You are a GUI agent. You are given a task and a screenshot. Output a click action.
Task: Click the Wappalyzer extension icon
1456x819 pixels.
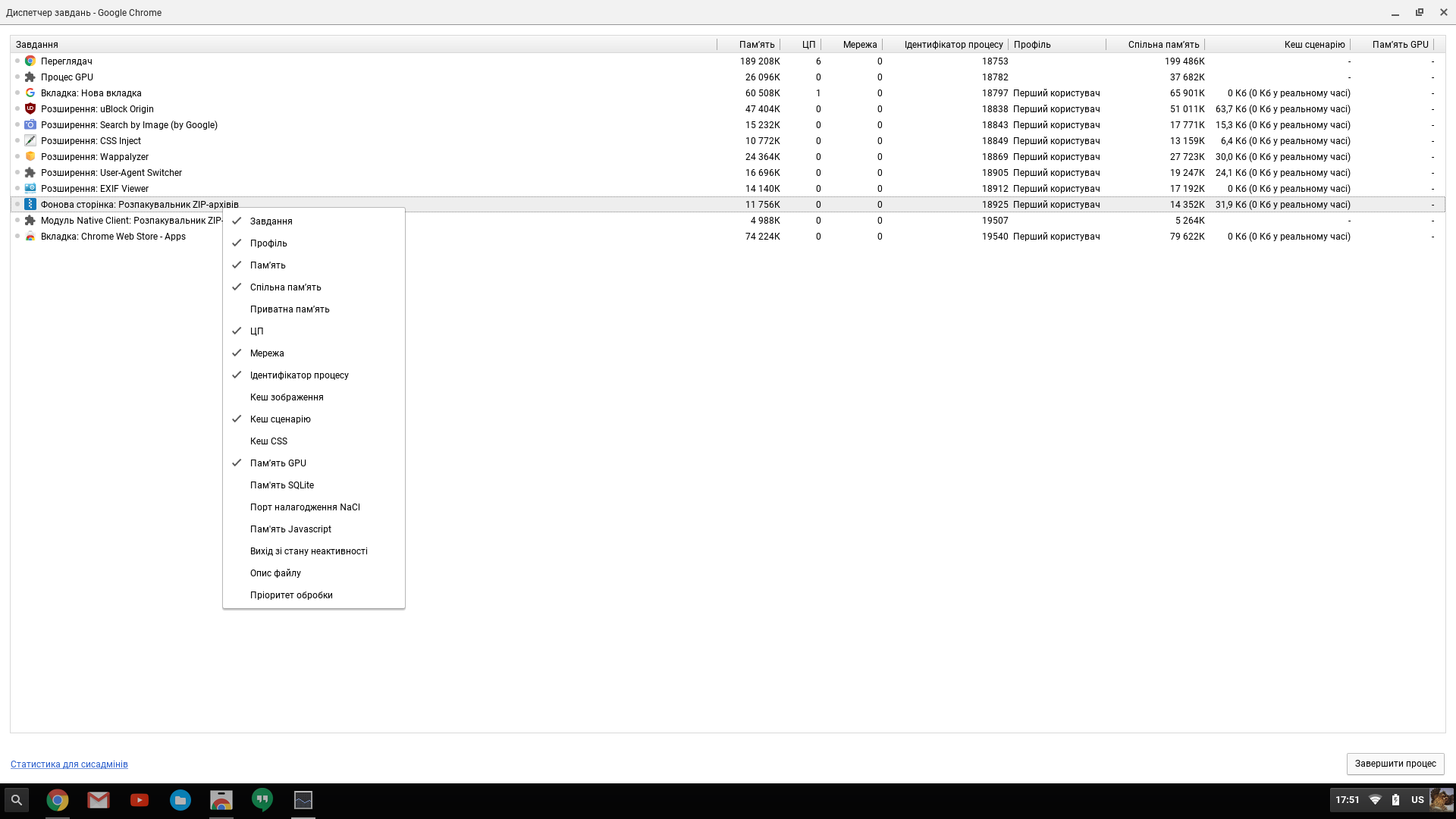[x=30, y=156]
